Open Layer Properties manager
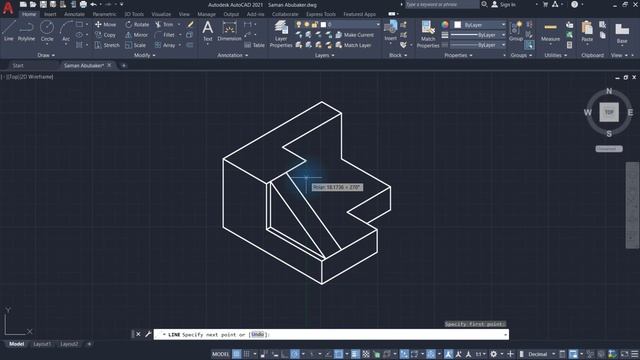 [x=281, y=34]
